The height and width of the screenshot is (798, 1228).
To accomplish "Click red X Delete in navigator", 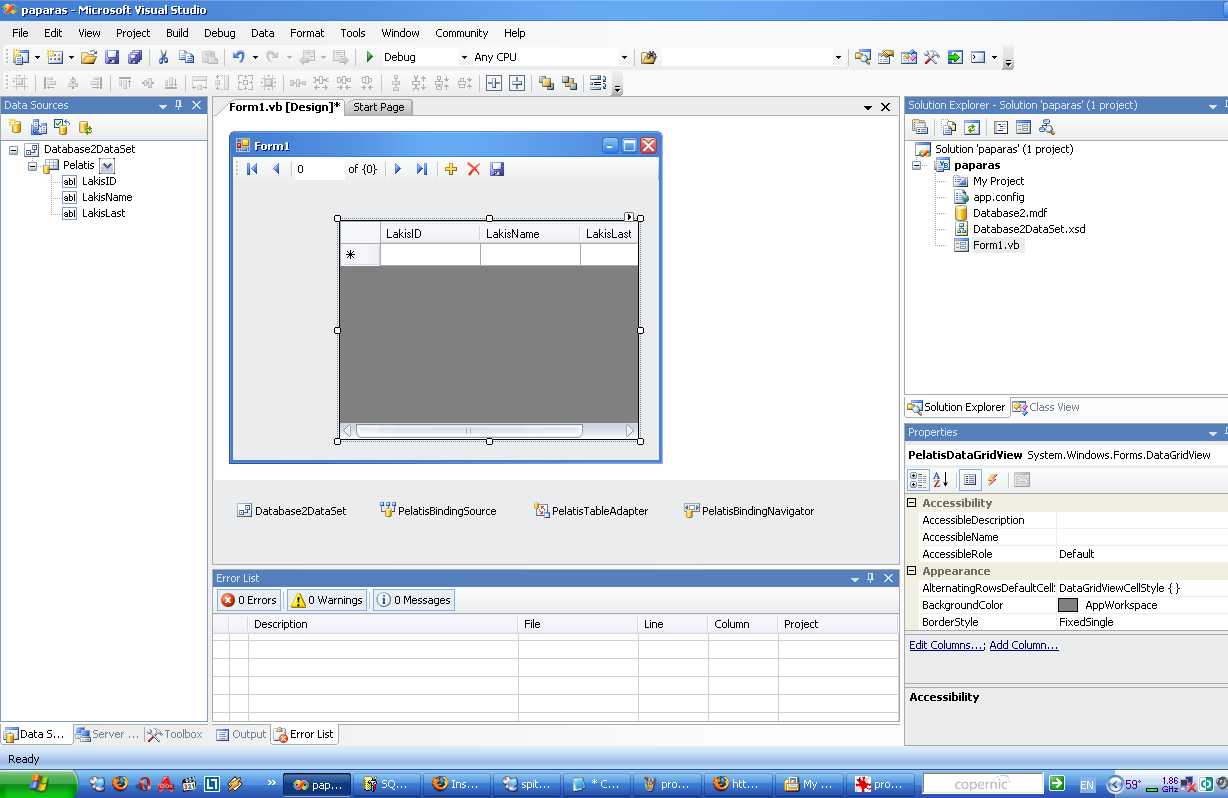I will pyautogui.click(x=474, y=169).
